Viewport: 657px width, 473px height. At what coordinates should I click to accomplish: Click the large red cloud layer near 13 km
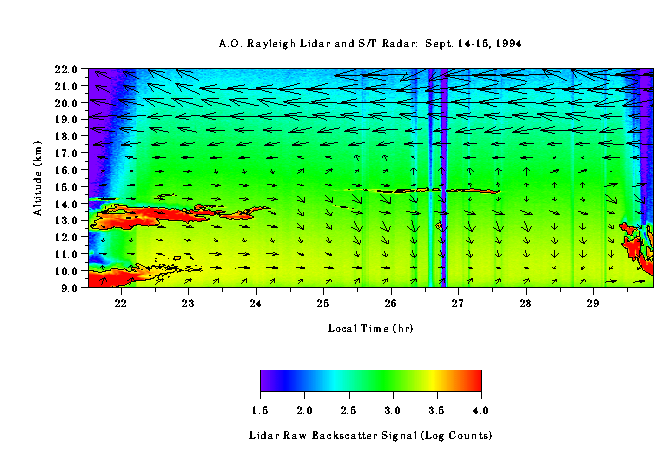tap(150, 217)
